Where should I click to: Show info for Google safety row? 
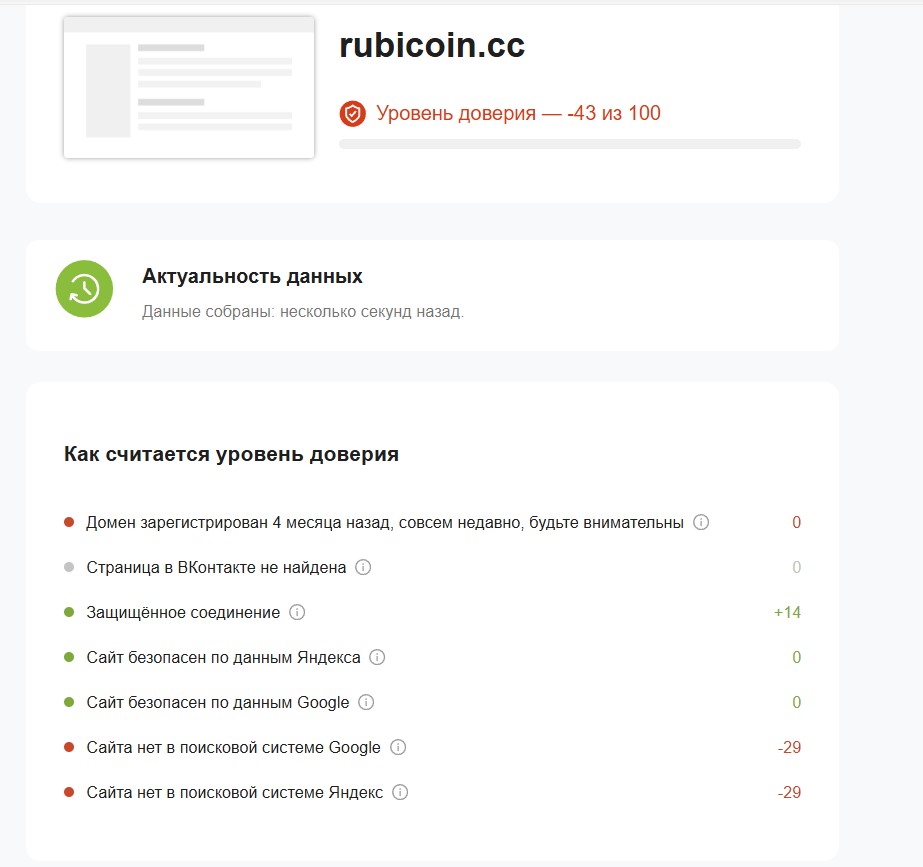point(366,702)
